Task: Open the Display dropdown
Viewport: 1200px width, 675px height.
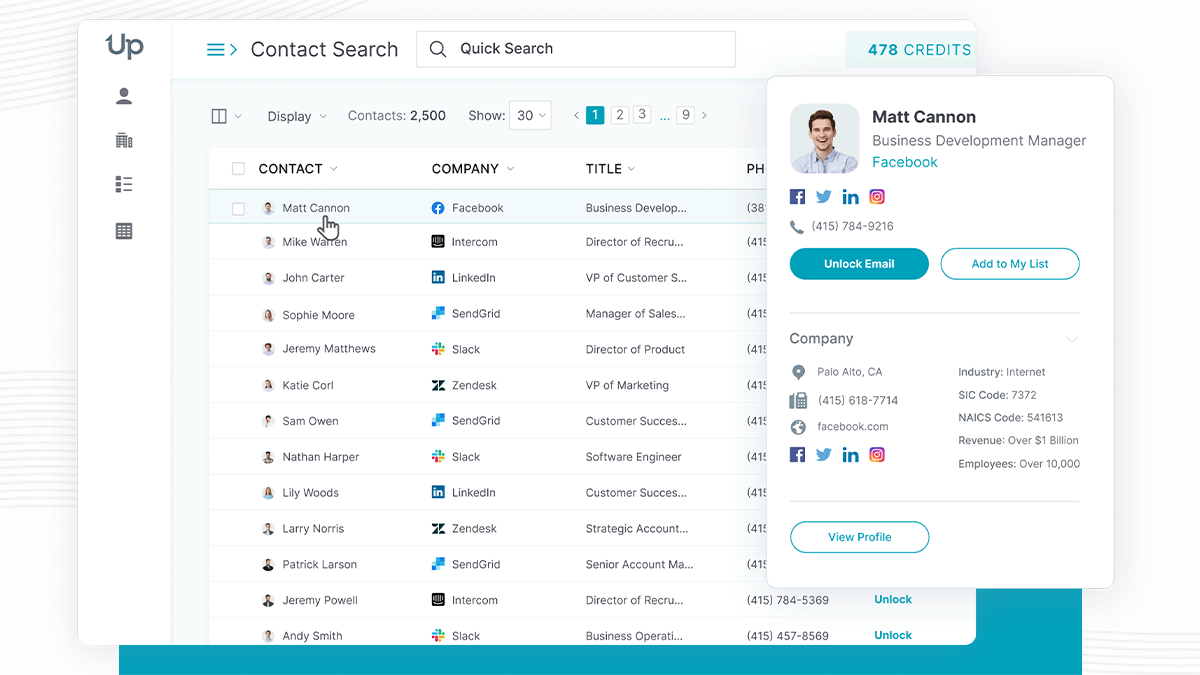Action: tap(297, 116)
